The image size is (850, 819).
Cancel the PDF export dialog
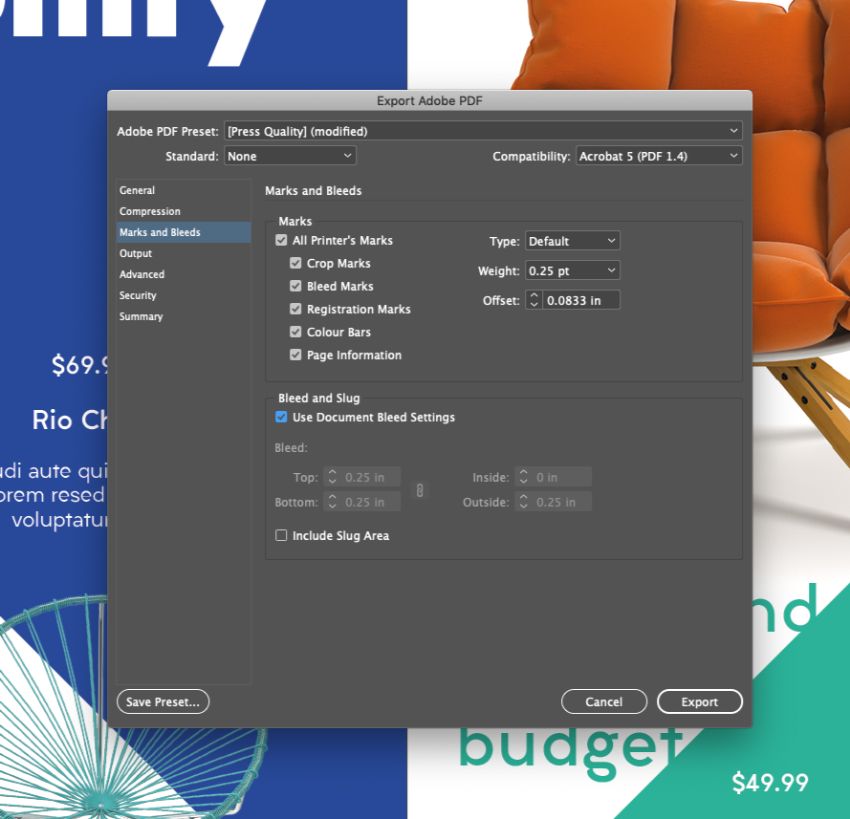[x=604, y=701]
